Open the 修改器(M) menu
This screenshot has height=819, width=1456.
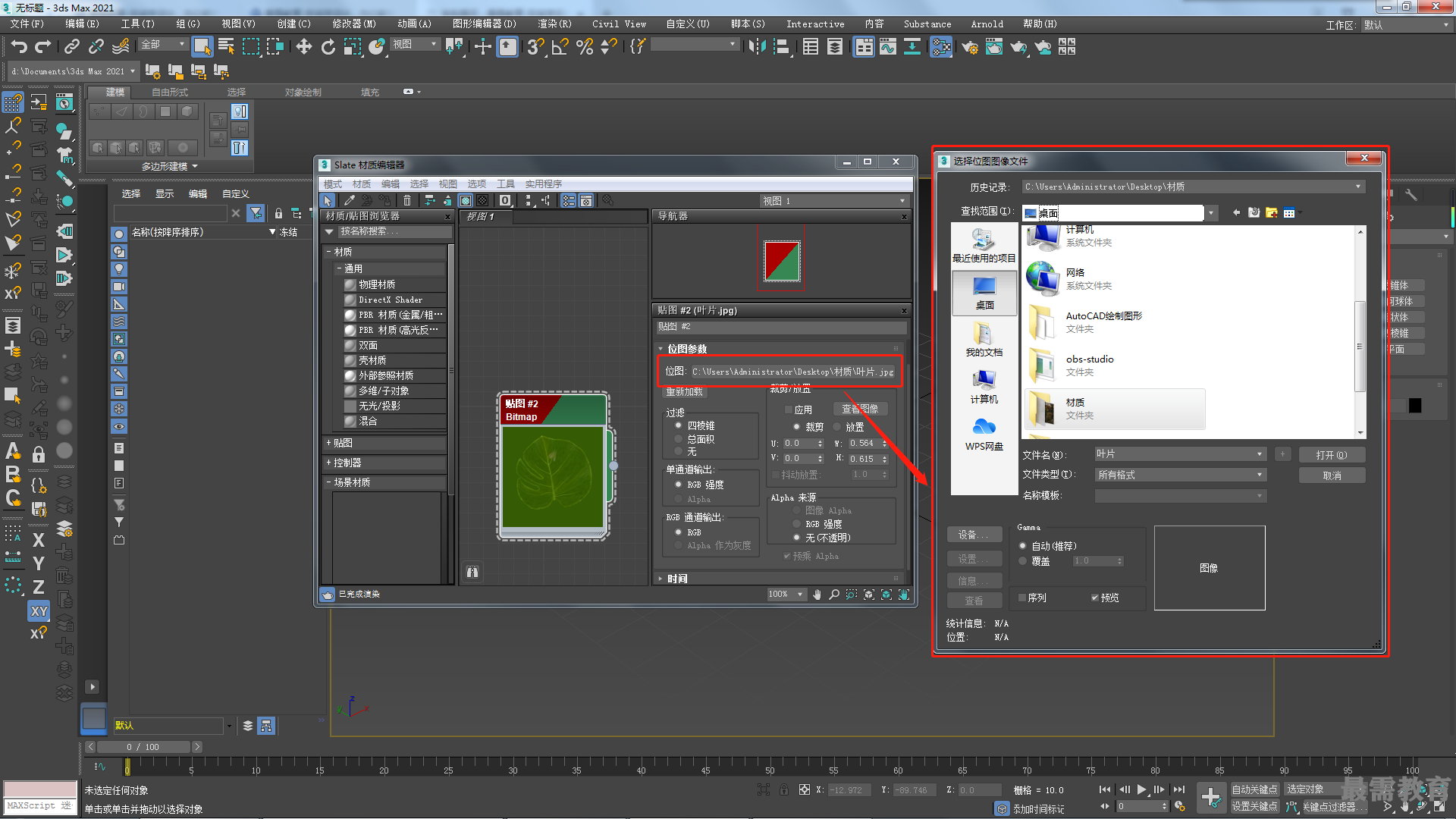[x=353, y=24]
